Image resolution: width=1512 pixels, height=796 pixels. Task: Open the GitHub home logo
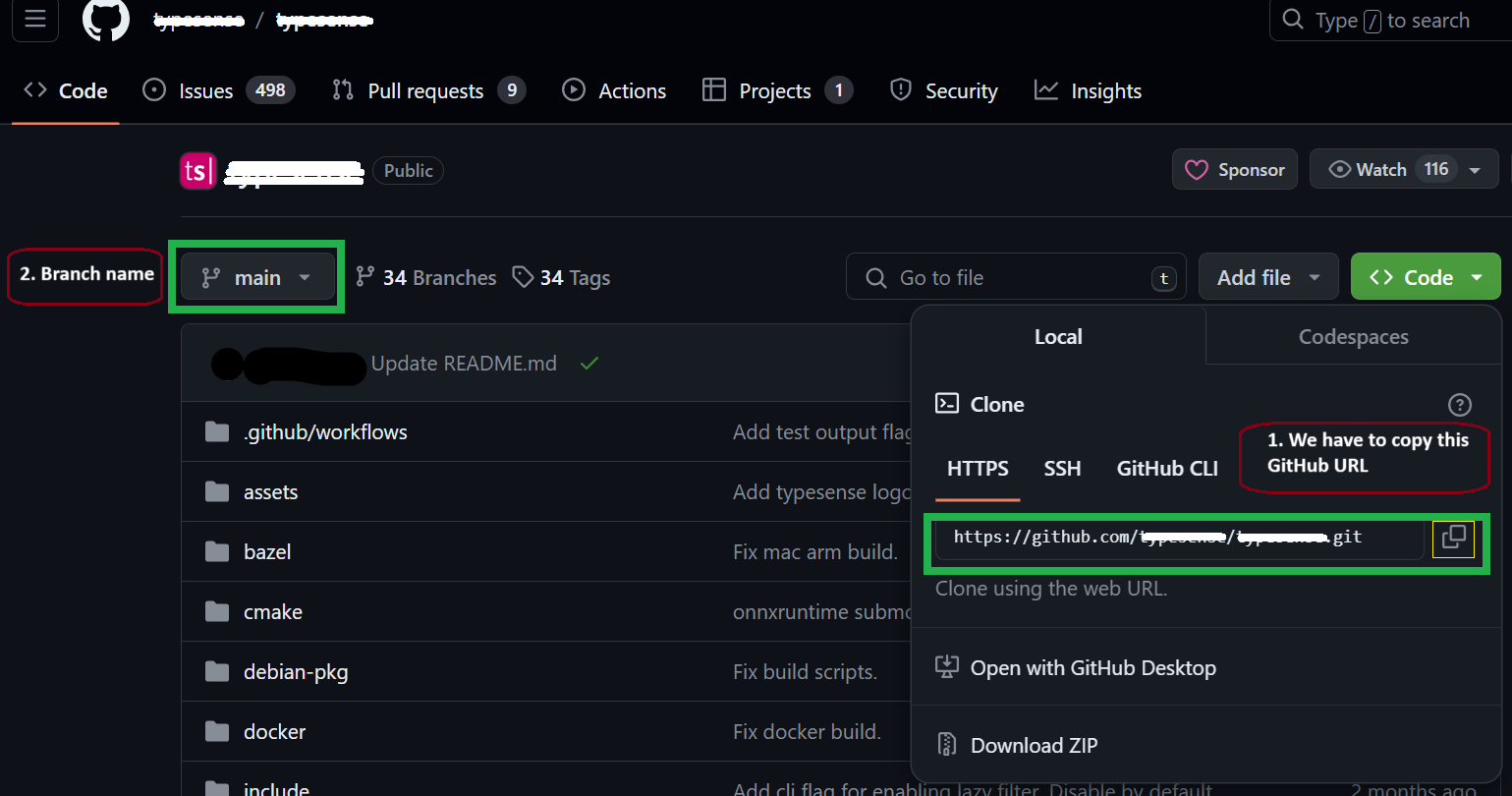(x=105, y=20)
